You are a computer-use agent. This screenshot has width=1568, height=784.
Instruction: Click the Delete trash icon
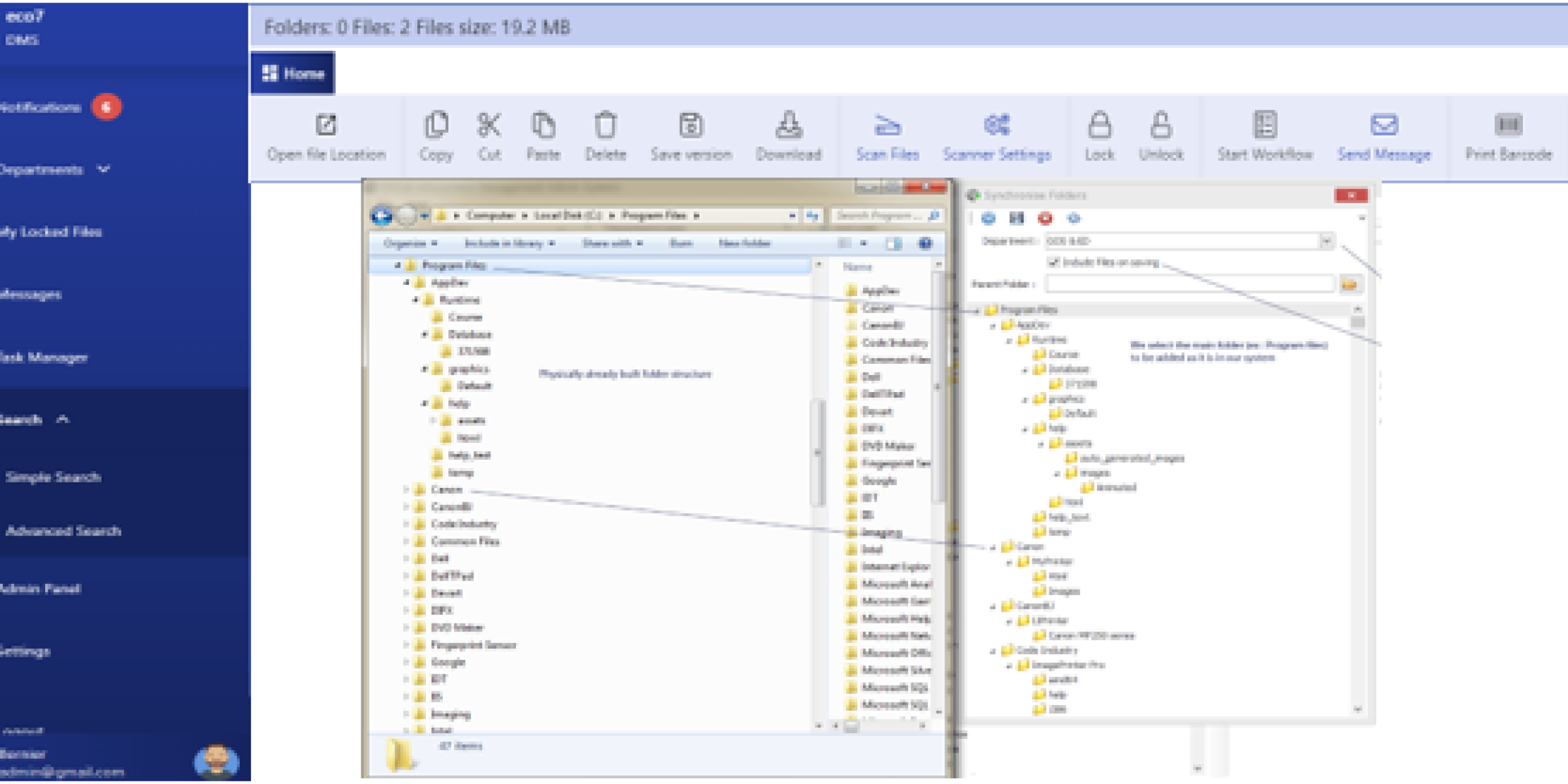click(605, 125)
